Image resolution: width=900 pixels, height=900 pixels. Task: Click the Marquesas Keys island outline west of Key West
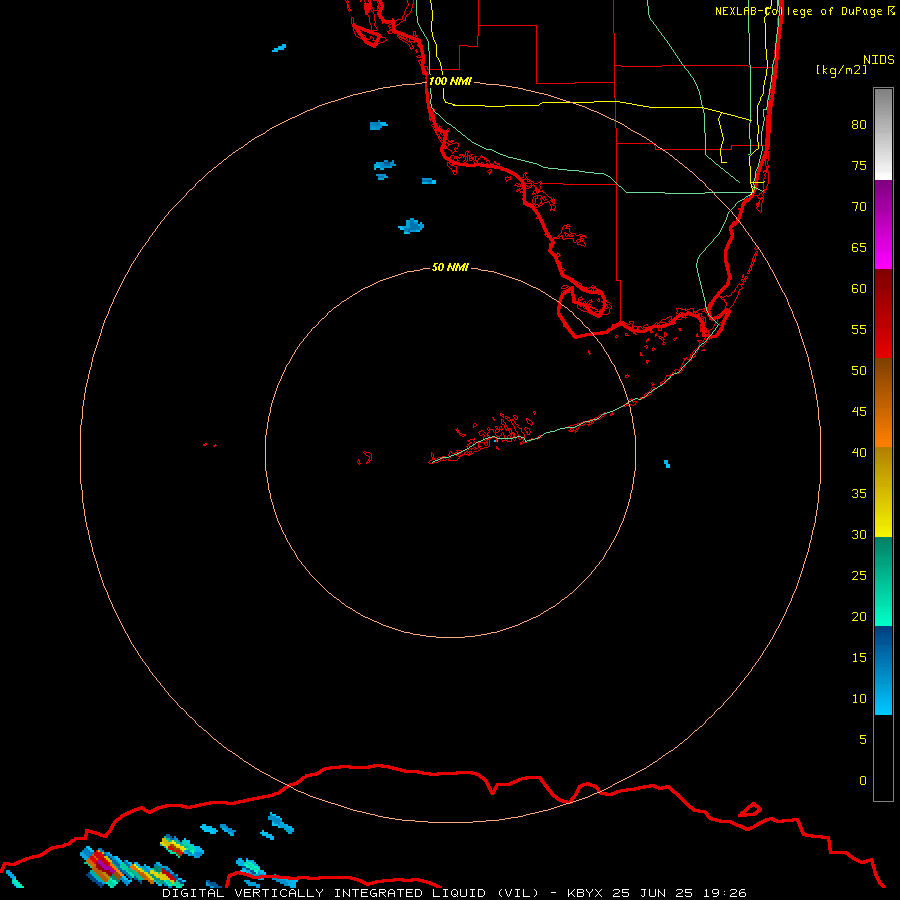[x=365, y=458]
